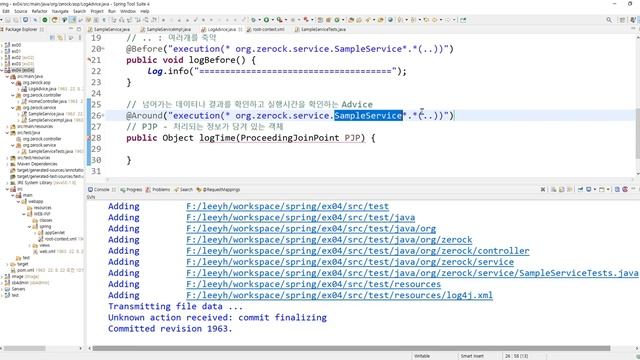The height and width of the screenshot is (360, 640).
Task: Select LogAdvice.java in Package Explorer
Action: 42,89
